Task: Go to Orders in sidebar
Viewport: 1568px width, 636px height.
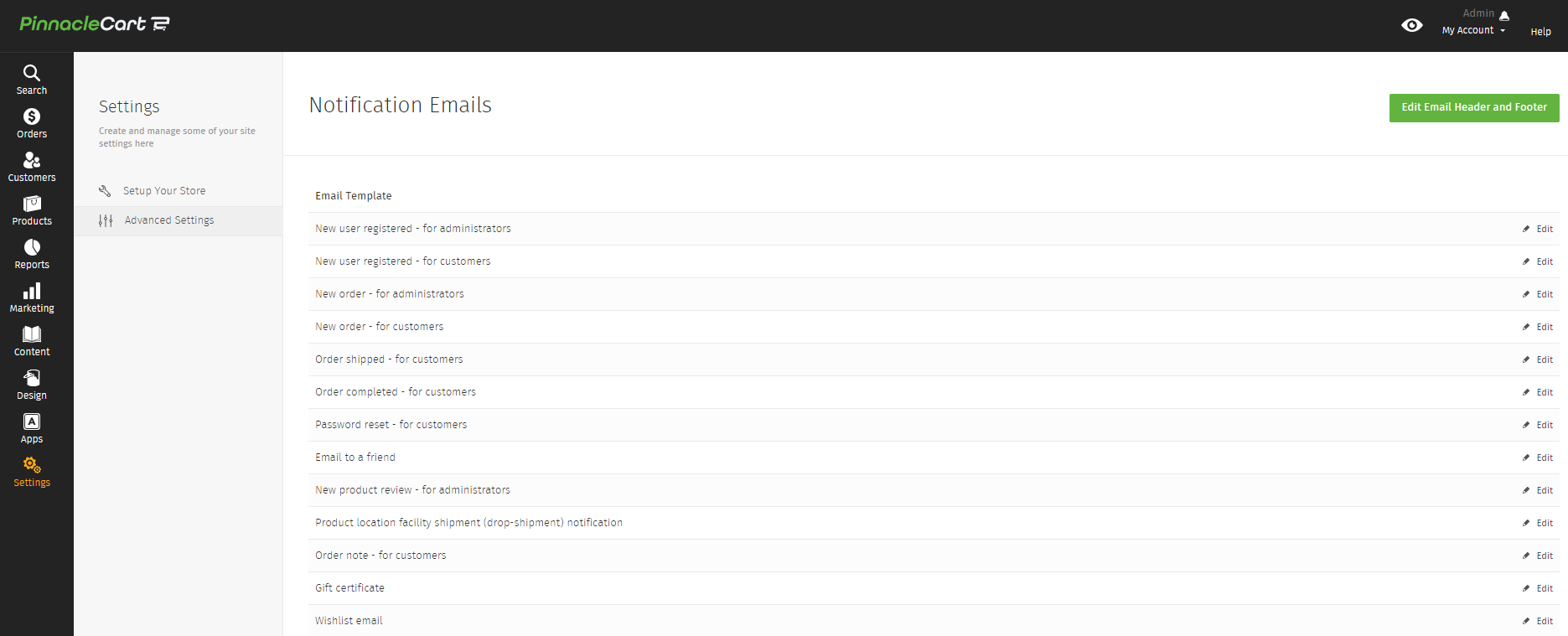Action: 32,123
